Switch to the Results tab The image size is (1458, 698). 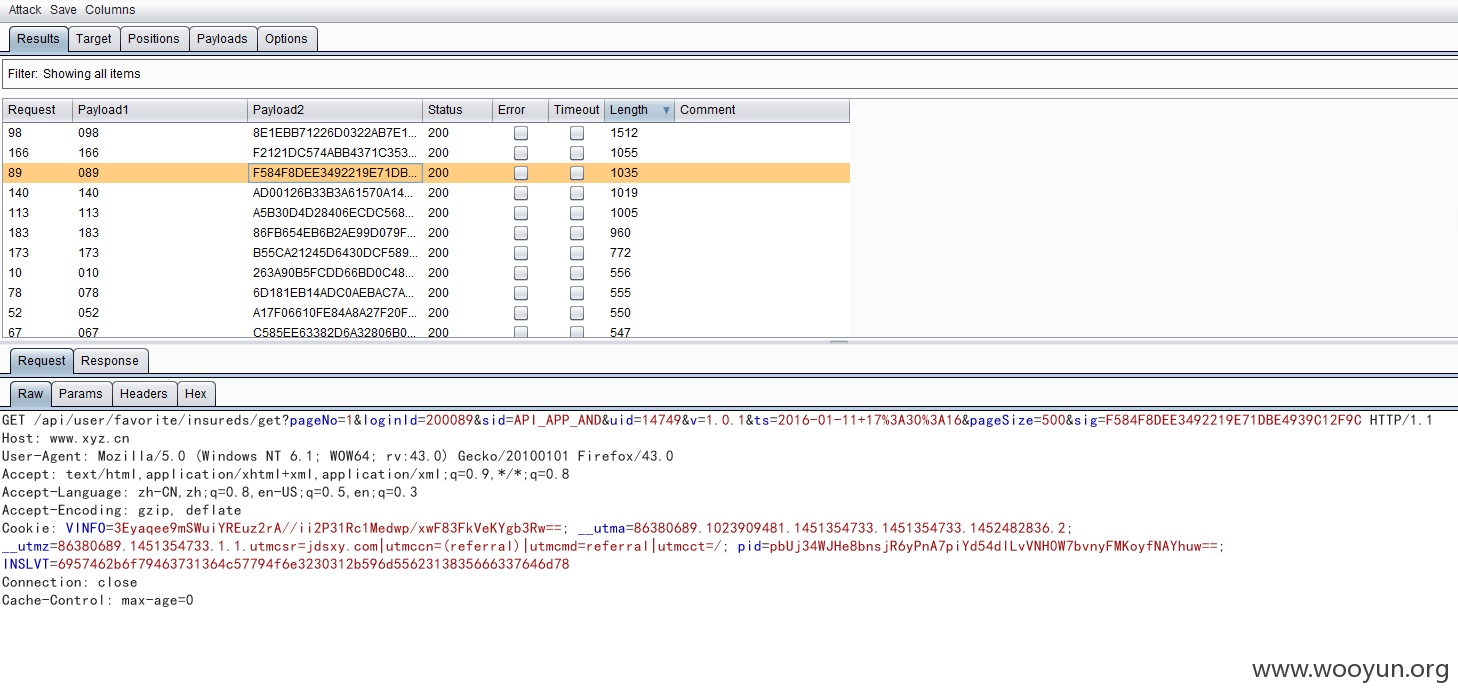[38, 39]
